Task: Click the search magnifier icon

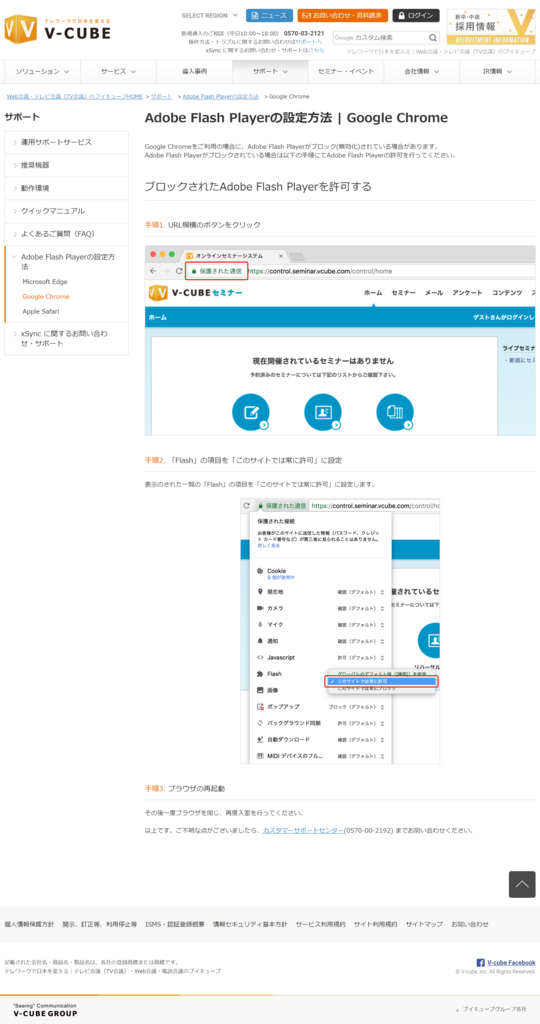Action: point(433,38)
